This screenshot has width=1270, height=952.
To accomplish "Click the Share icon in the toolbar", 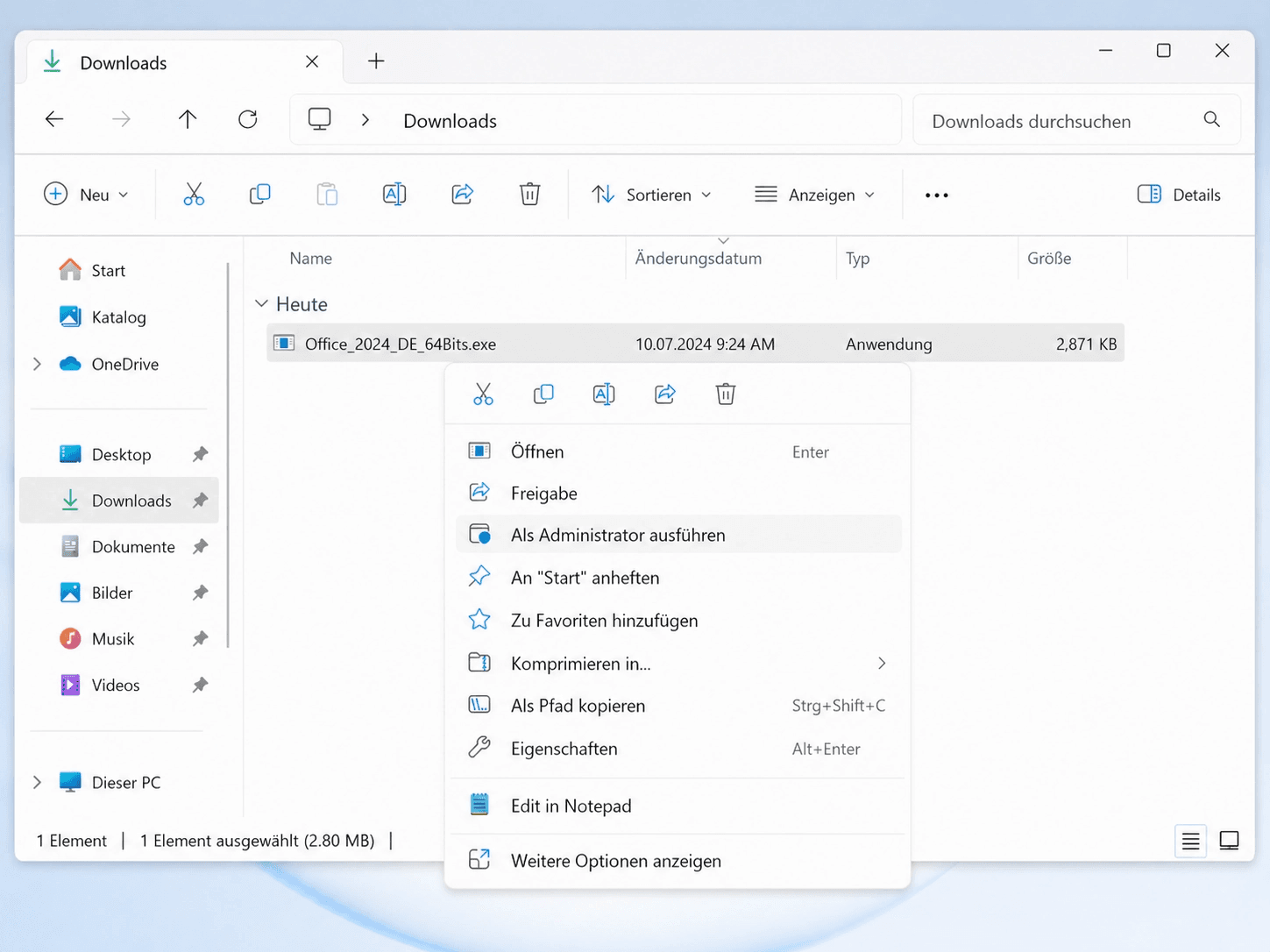I will [x=462, y=194].
